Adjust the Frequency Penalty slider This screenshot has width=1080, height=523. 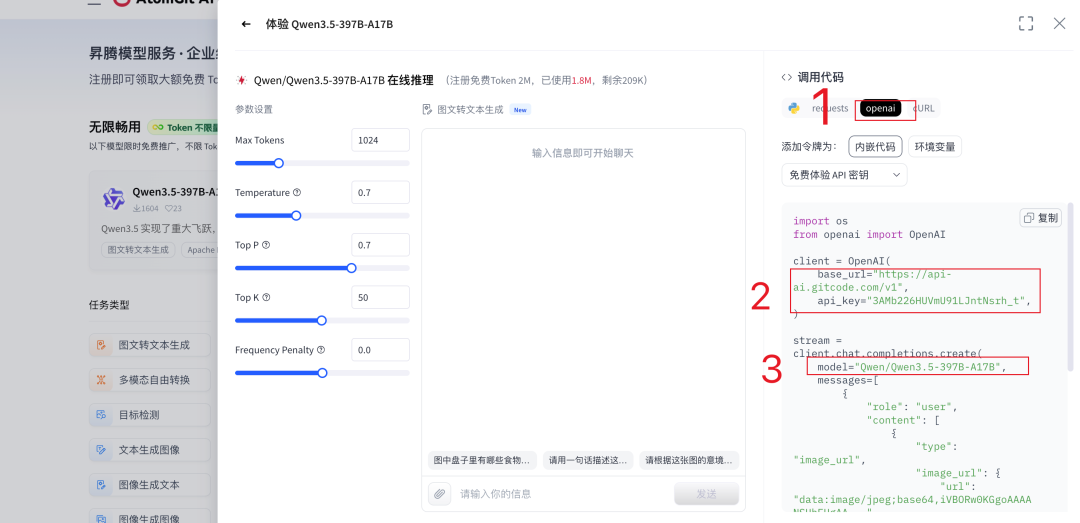pos(322,373)
